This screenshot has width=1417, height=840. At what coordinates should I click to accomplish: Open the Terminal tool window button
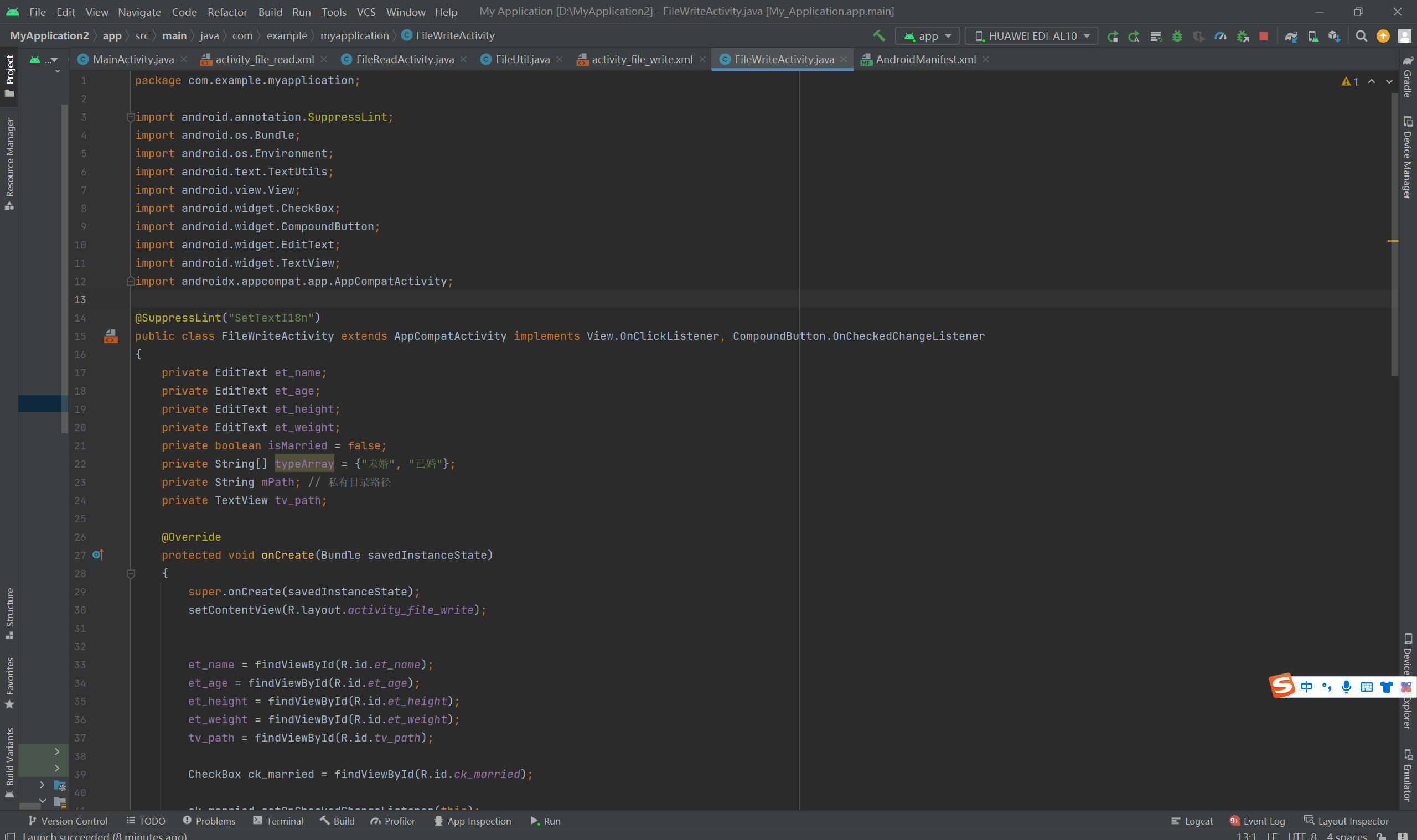(x=278, y=821)
